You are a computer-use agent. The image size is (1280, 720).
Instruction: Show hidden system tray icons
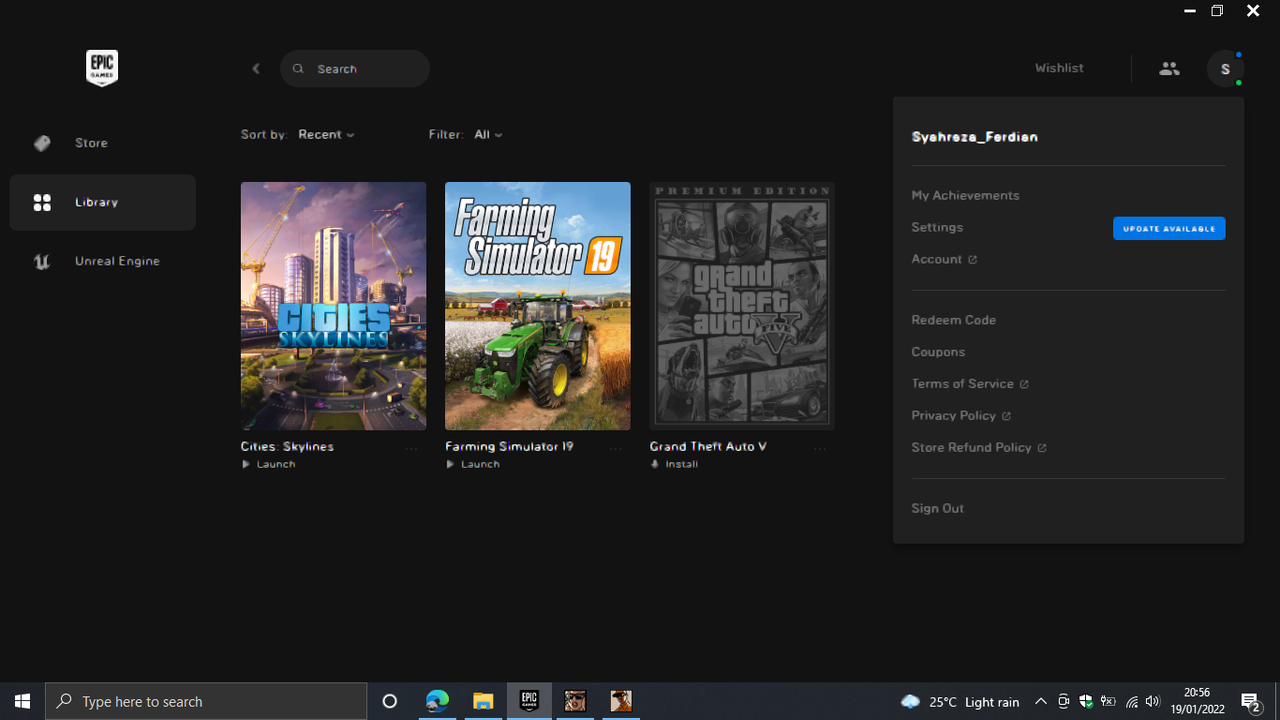(x=1040, y=702)
